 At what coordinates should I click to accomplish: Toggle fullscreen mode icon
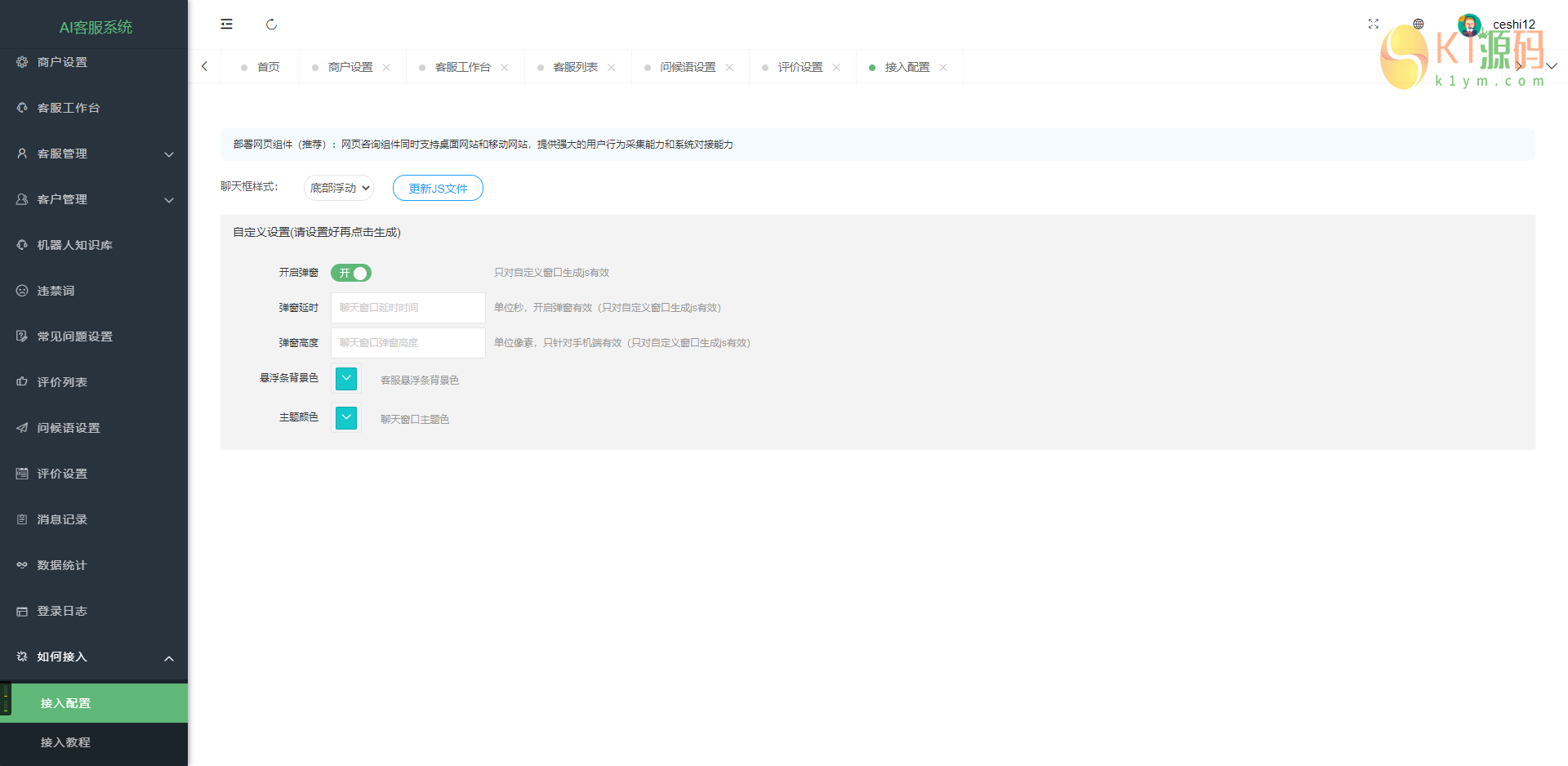click(x=1374, y=24)
